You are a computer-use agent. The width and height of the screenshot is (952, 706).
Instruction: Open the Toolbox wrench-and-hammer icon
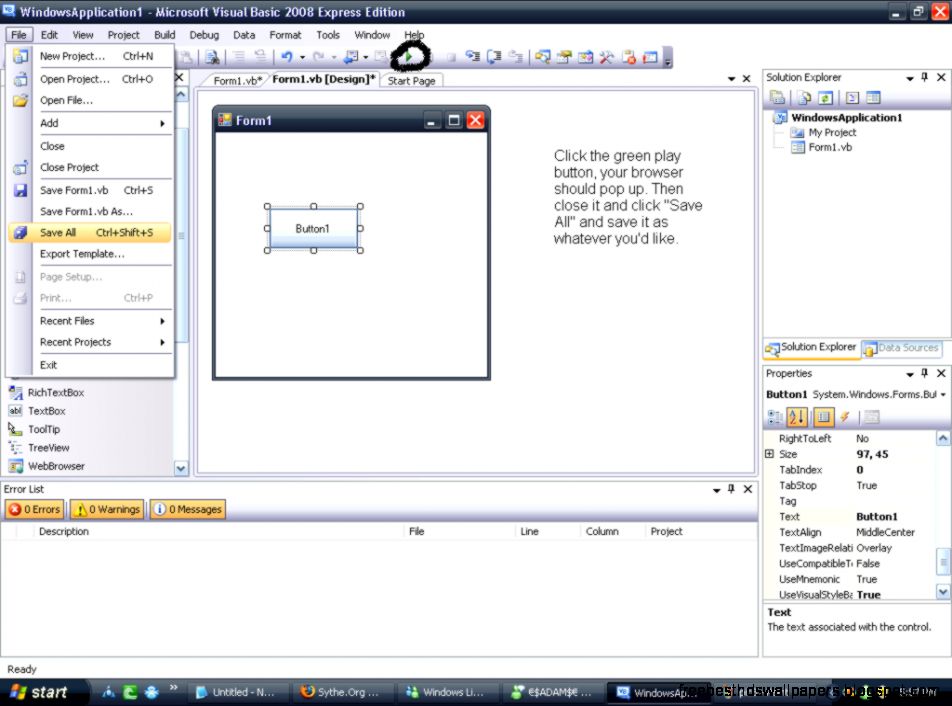coord(606,57)
